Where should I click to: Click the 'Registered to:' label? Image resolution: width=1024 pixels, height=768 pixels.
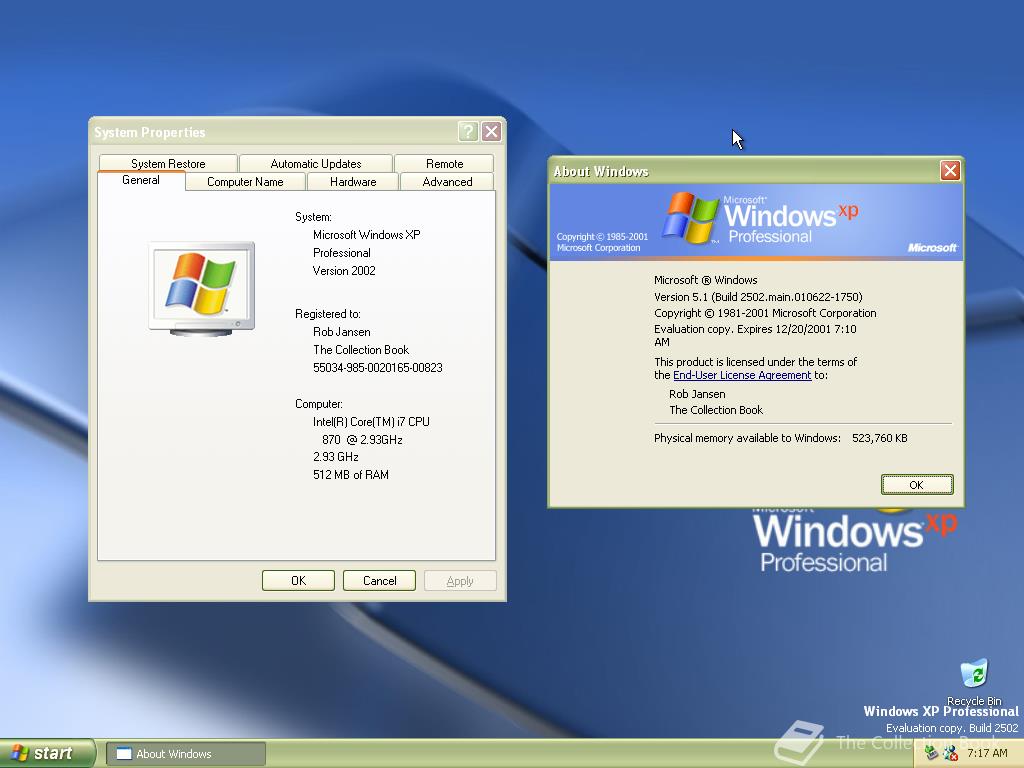tap(328, 313)
